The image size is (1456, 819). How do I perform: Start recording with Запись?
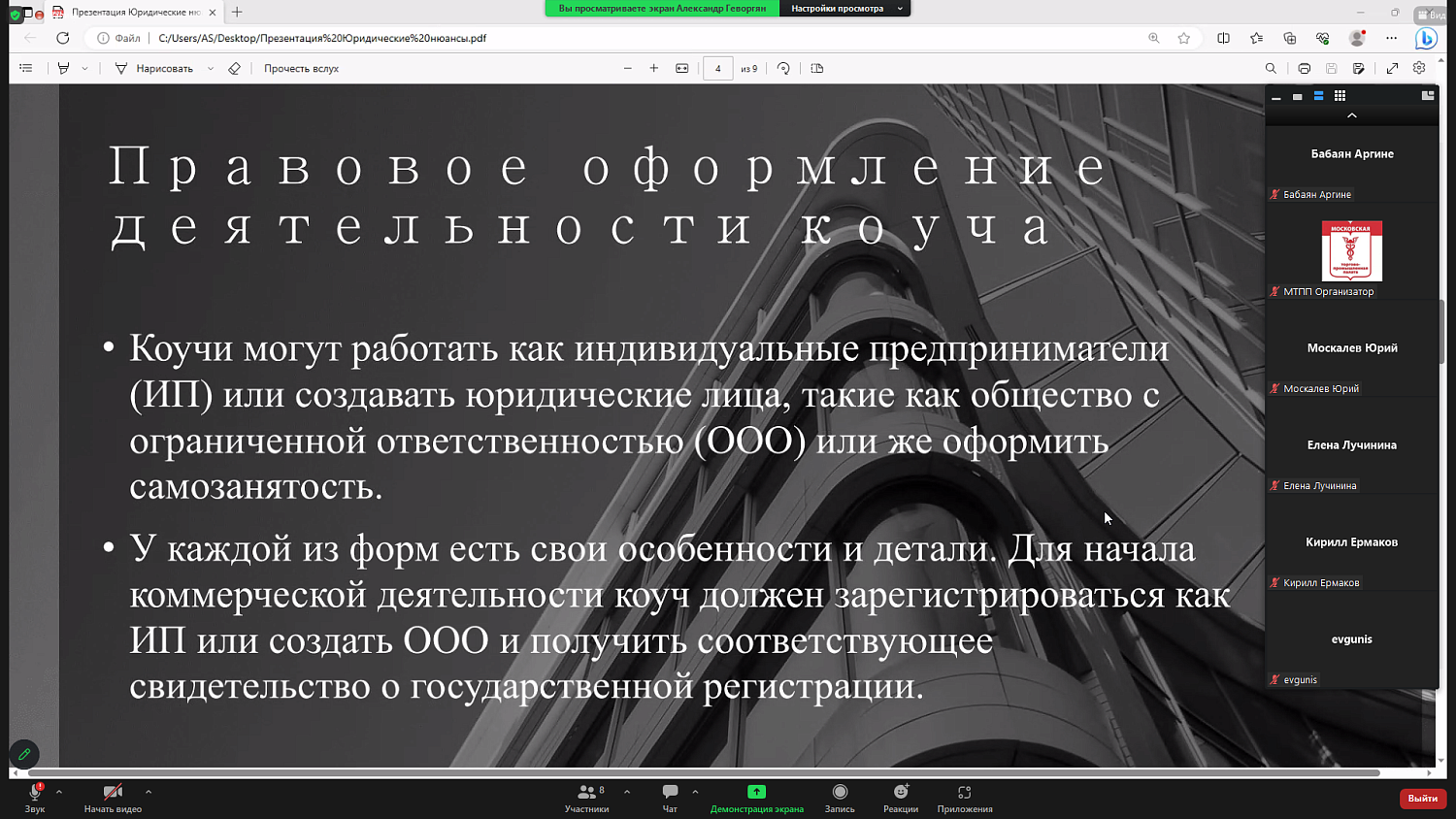840,798
